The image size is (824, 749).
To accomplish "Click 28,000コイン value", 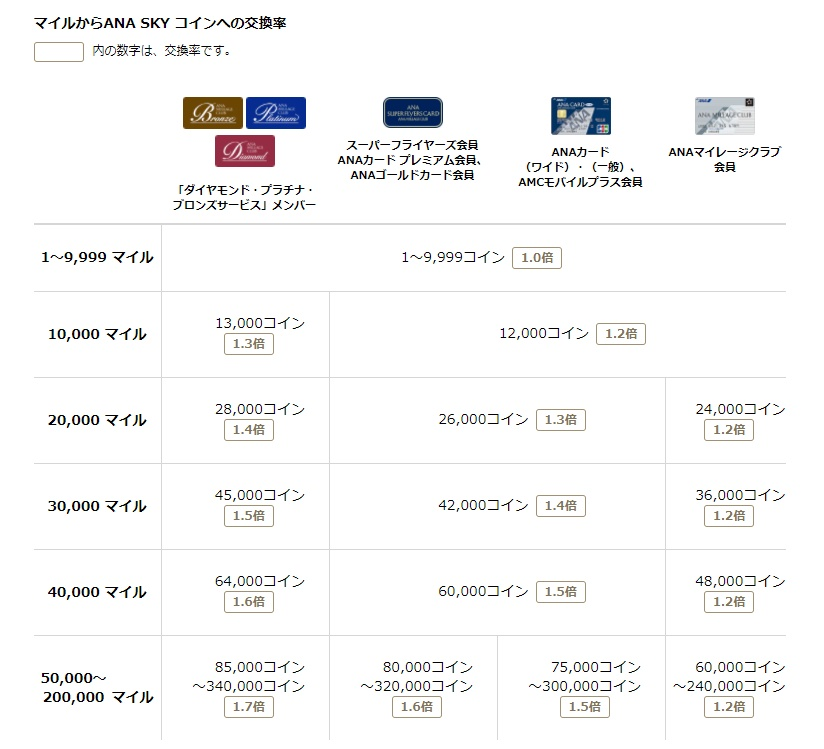I will 260,409.
